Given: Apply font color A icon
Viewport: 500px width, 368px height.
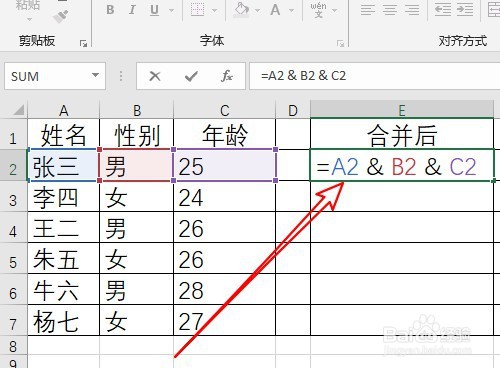Looking at the screenshot, I should (x=275, y=10).
